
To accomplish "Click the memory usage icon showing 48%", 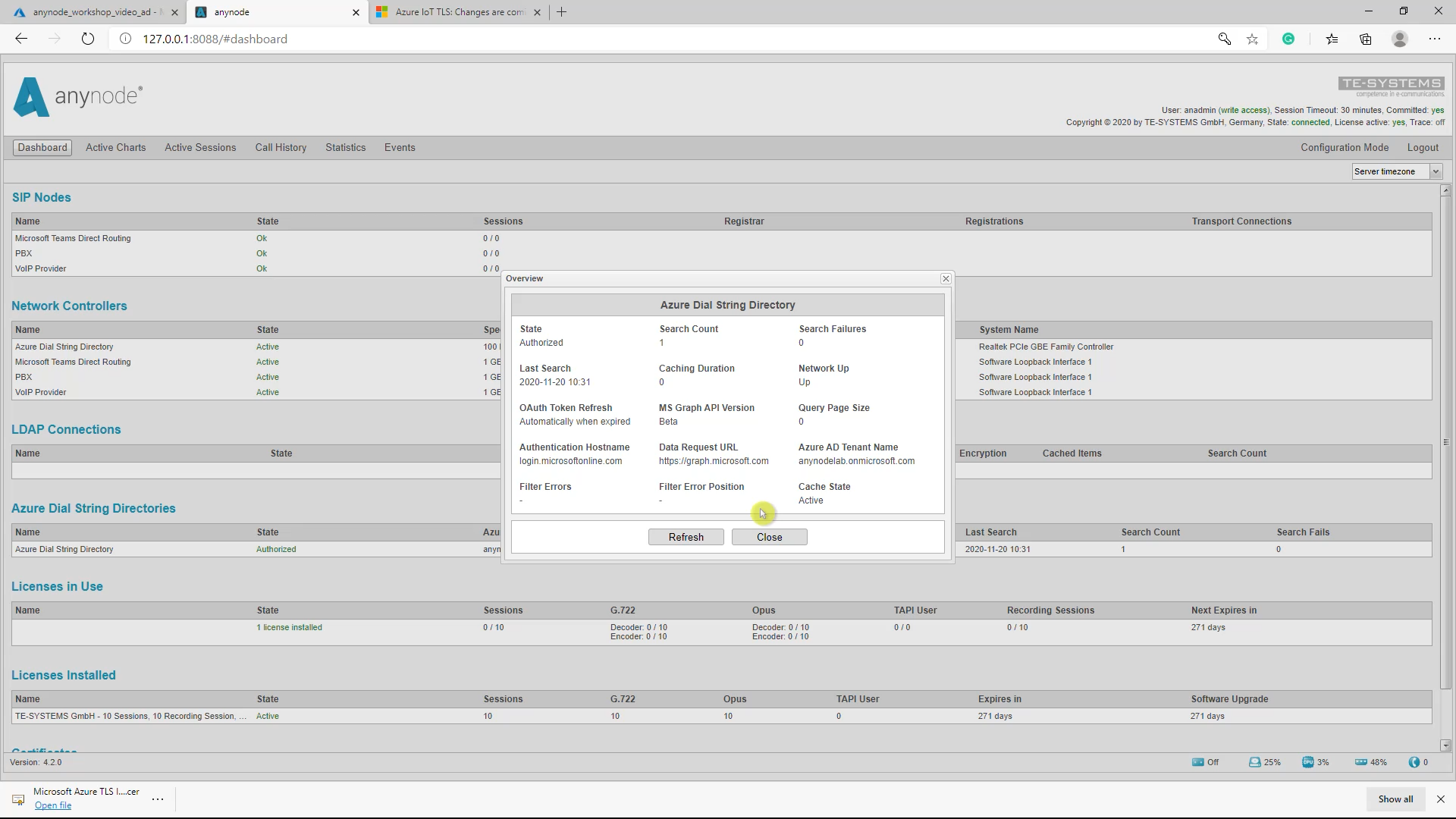I will pyautogui.click(x=1361, y=762).
